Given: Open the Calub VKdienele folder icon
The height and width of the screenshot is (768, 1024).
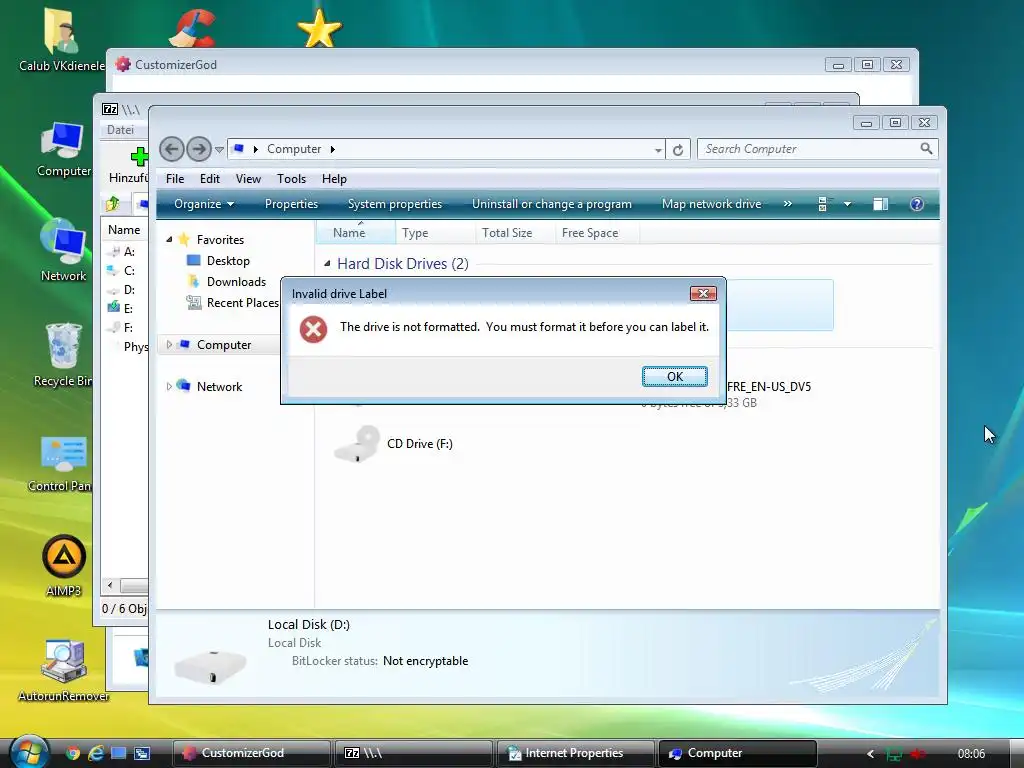Looking at the screenshot, I should 62,39.
